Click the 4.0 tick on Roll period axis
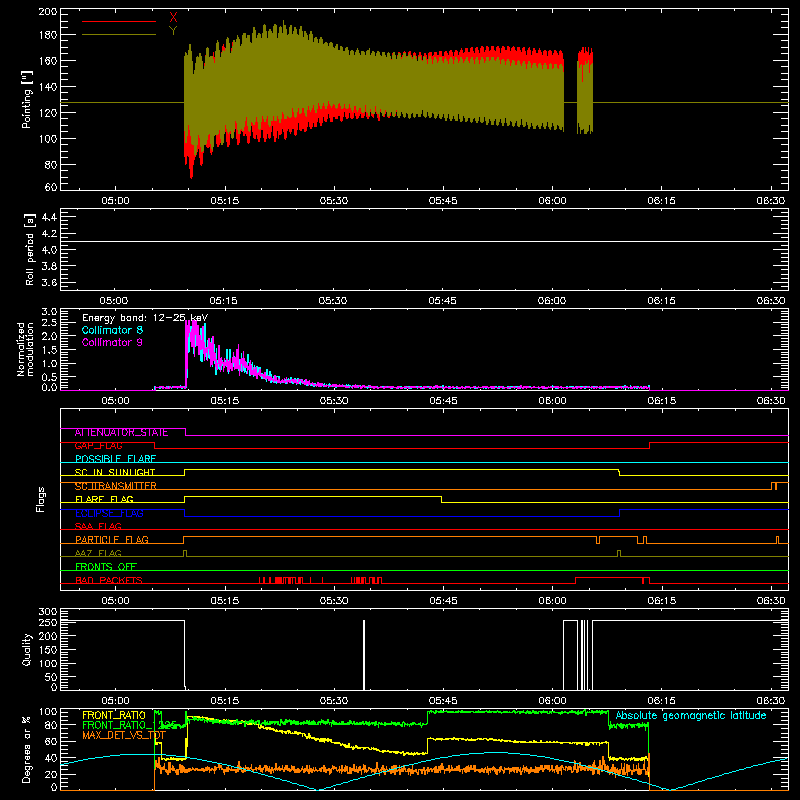 [x=49, y=250]
